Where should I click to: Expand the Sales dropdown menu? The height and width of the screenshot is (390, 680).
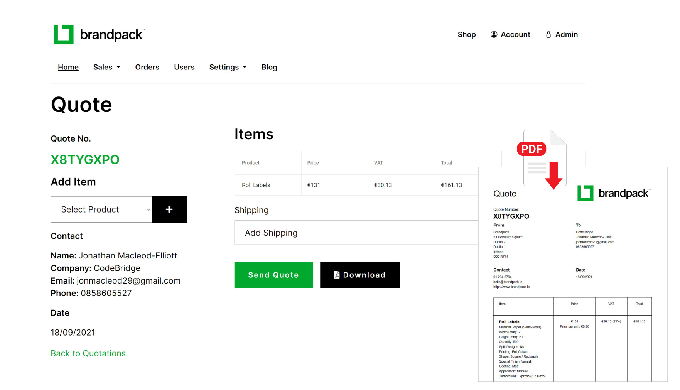click(107, 67)
